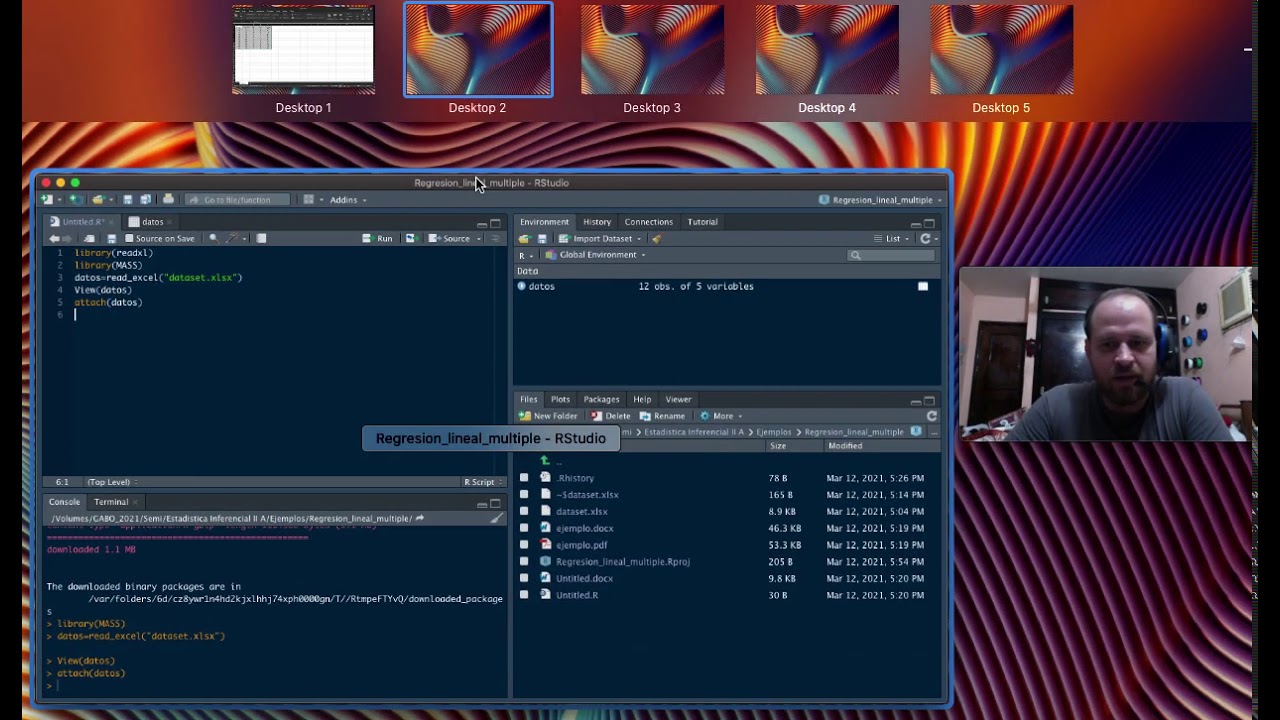This screenshot has width=1280, height=720.
Task: Click the go-to-directory arrow in console path
Action: pyautogui.click(x=420, y=518)
